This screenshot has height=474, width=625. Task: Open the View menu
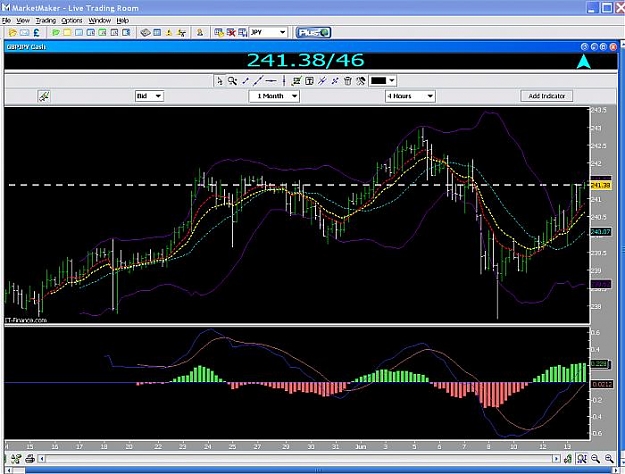tap(23, 20)
